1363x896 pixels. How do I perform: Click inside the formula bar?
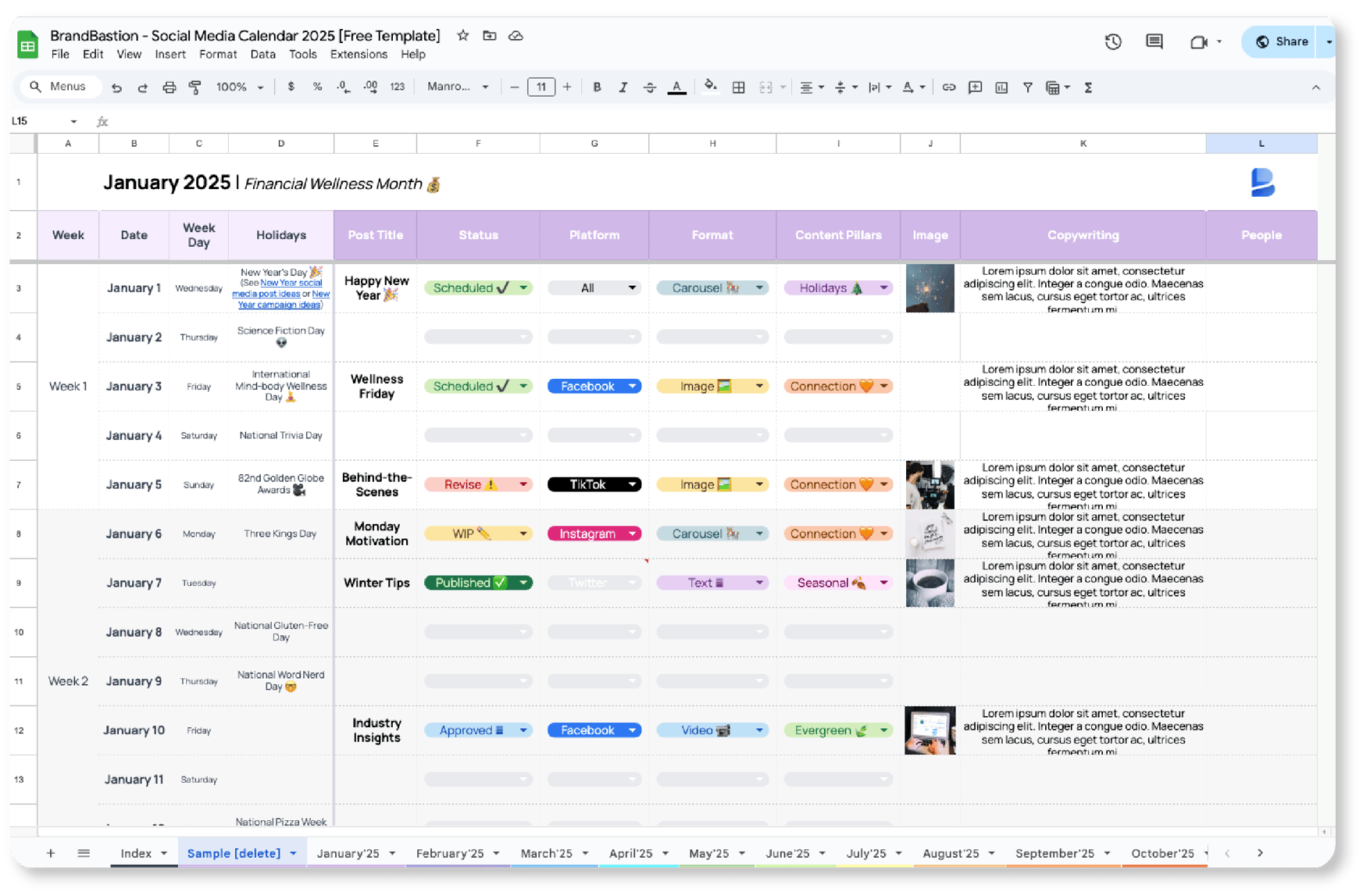tap(312, 121)
